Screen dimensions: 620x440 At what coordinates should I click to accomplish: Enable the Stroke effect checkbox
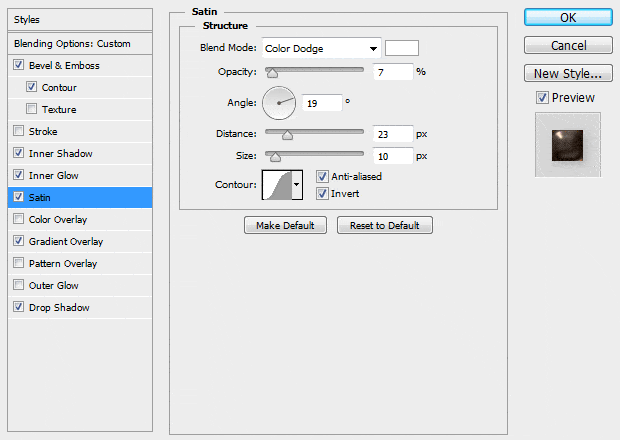click(x=20, y=132)
